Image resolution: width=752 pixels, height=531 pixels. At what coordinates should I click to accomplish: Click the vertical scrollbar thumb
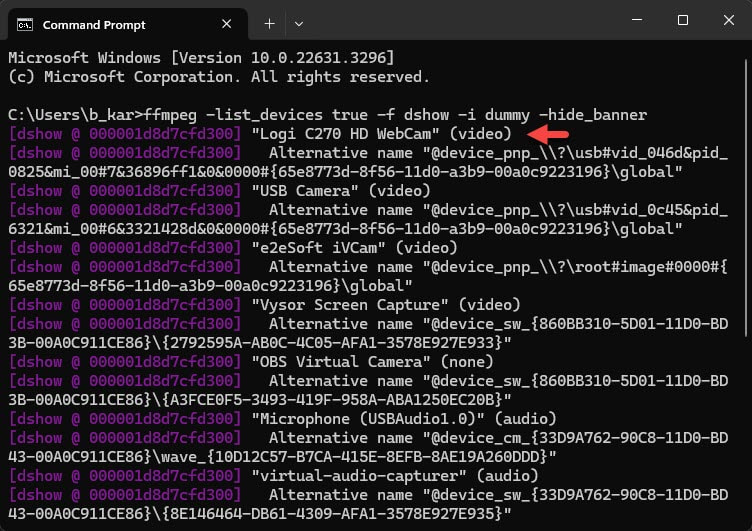pos(746,198)
